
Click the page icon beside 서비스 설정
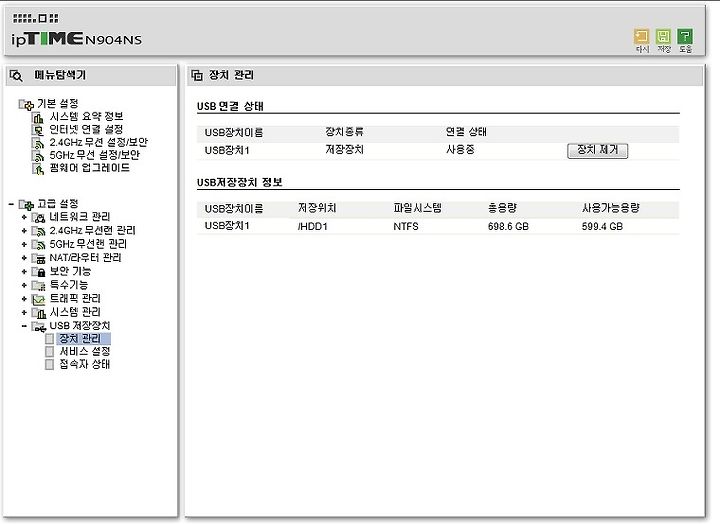coord(49,352)
